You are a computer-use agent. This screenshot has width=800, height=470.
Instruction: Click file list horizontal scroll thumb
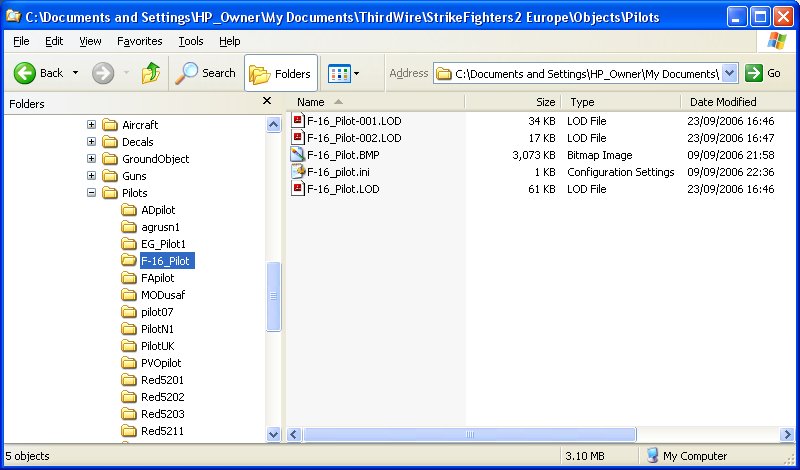[x=469, y=435]
